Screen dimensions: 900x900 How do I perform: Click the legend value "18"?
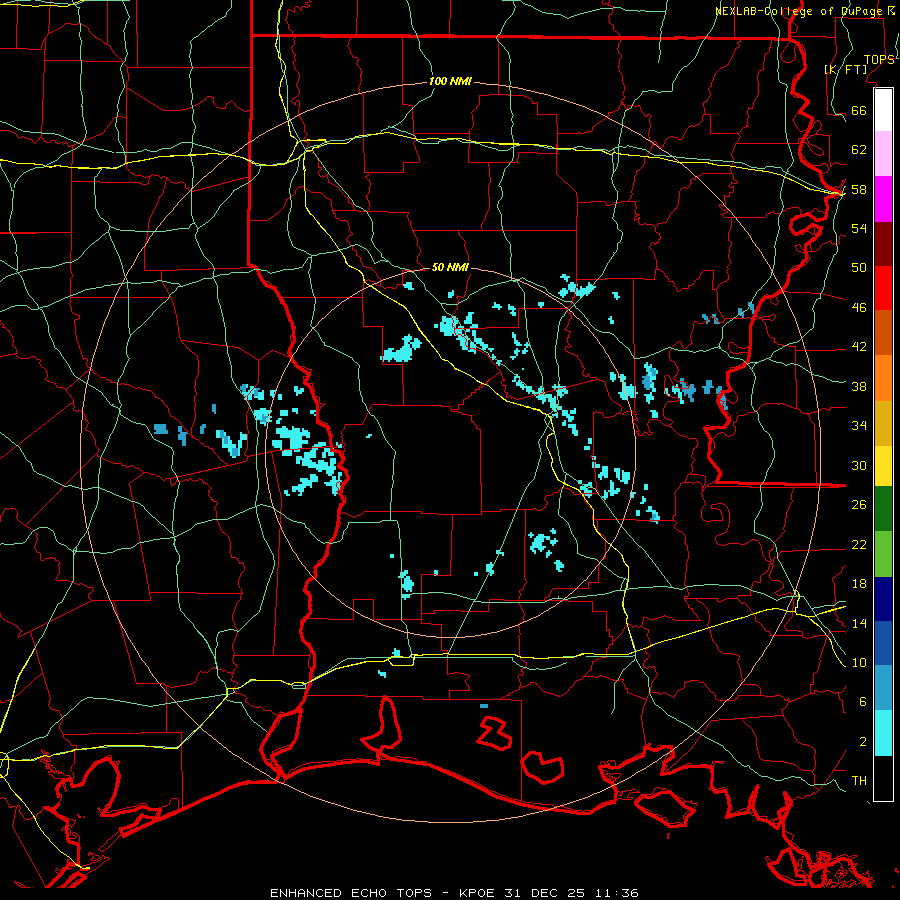859,584
